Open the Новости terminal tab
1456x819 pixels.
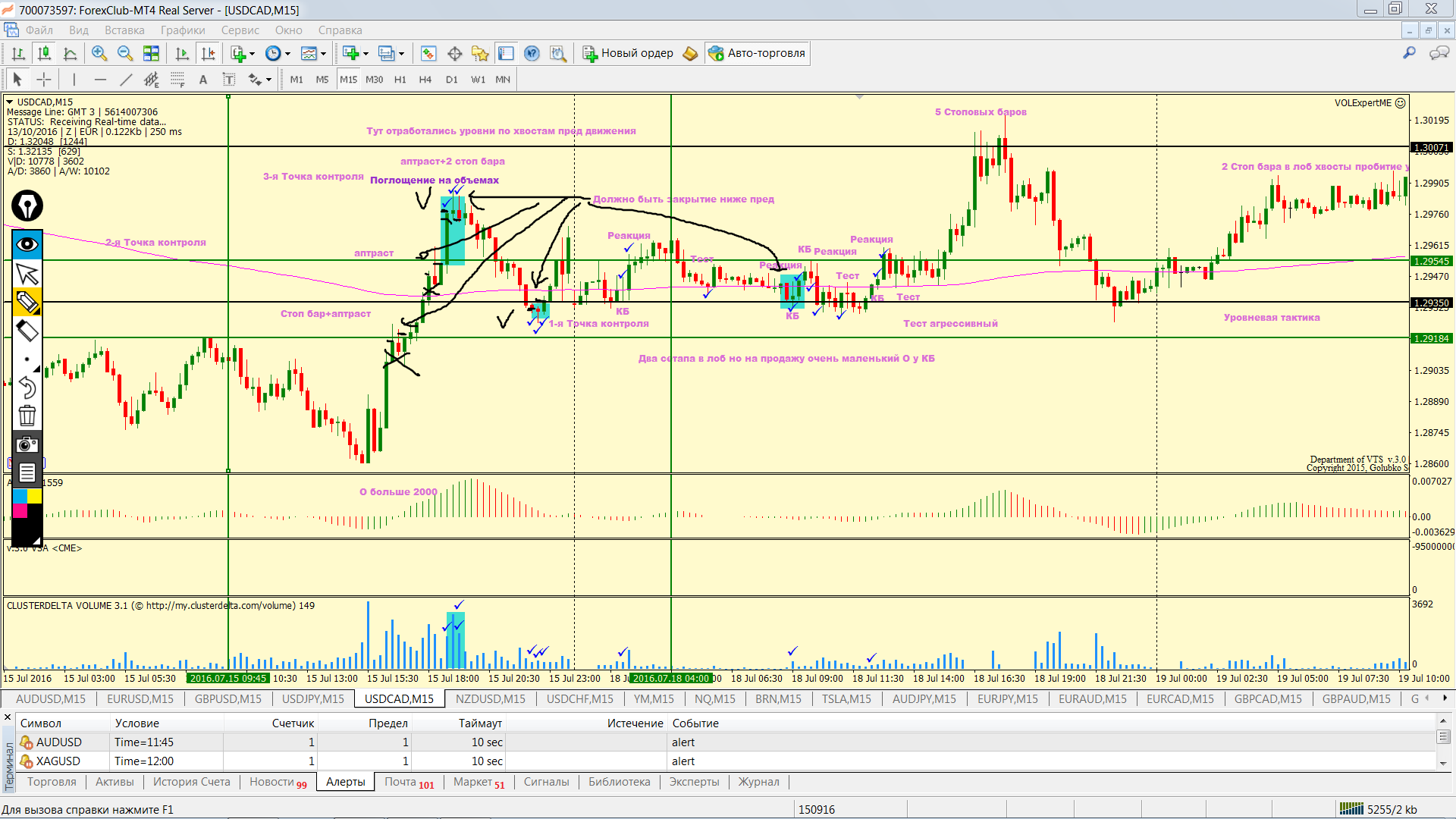click(278, 782)
